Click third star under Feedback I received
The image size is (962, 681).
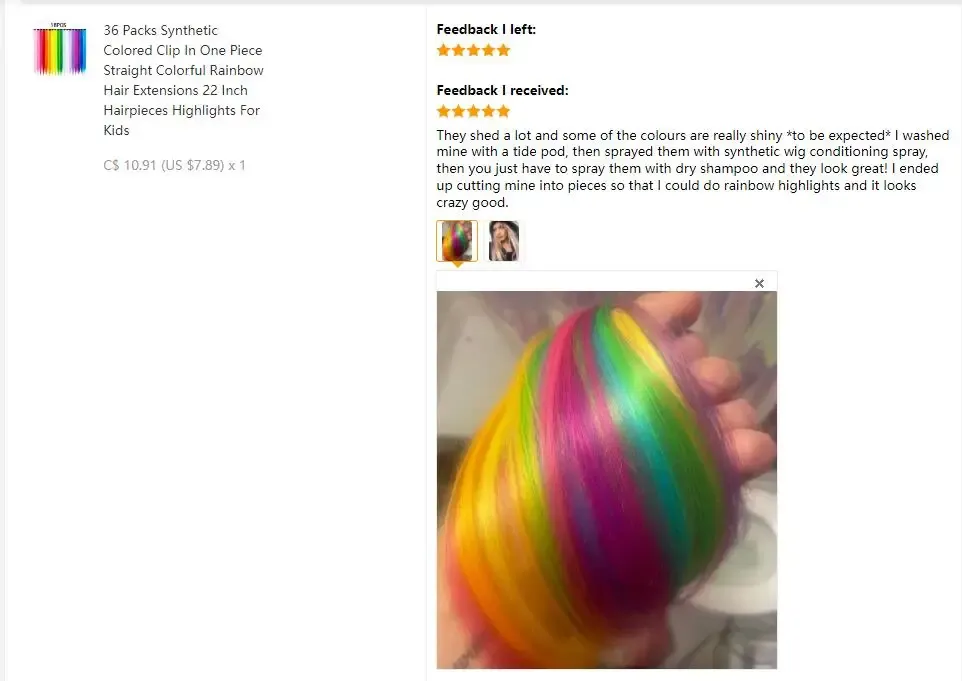(x=474, y=111)
